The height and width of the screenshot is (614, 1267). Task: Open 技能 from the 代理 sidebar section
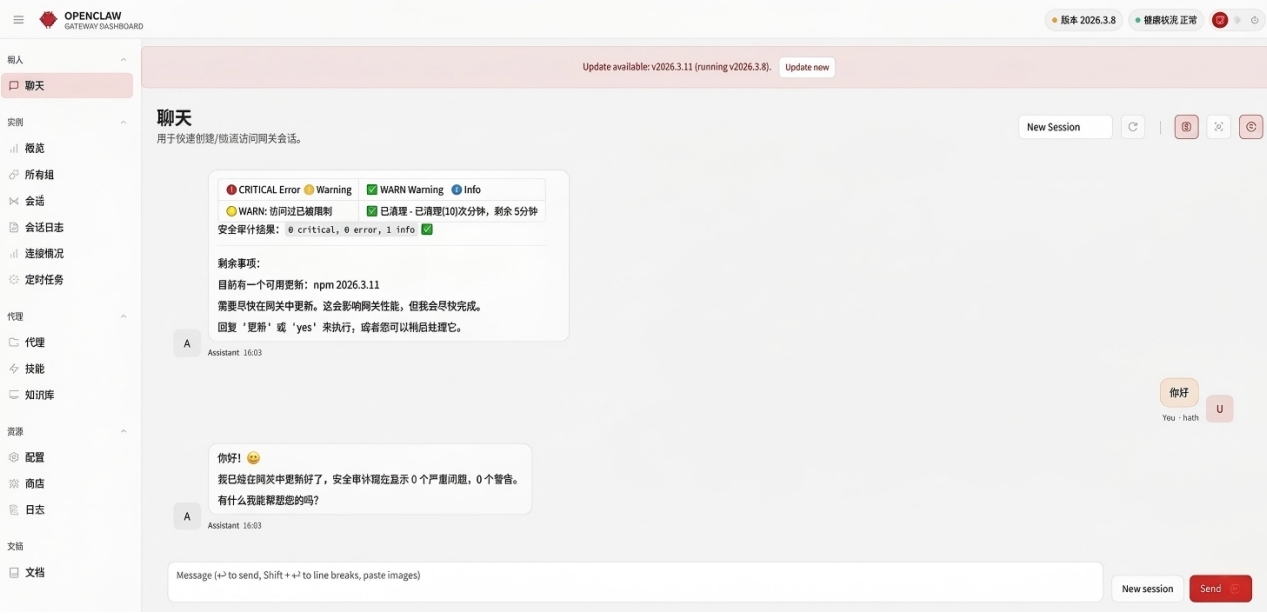tap(36, 368)
